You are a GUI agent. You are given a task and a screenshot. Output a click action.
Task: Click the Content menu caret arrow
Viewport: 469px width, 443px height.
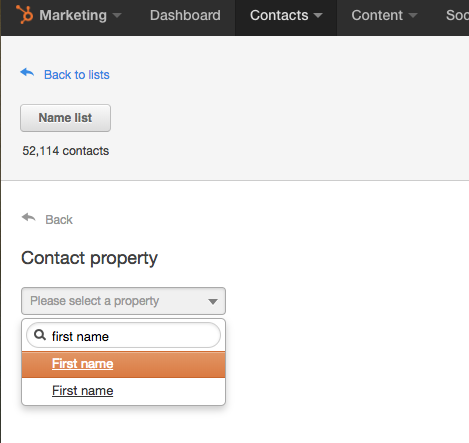click(x=413, y=15)
